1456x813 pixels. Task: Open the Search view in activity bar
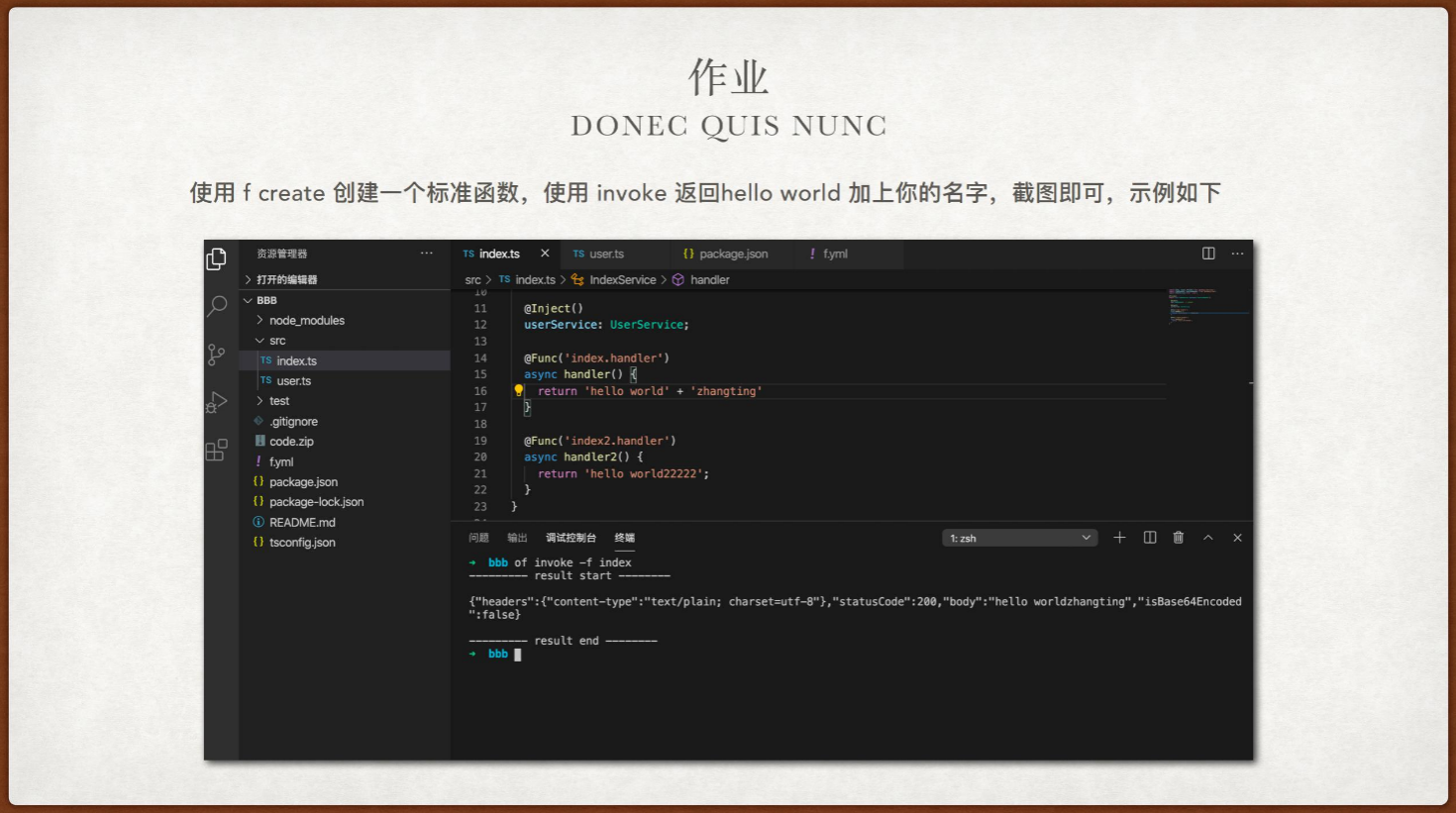click(x=216, y=307)
